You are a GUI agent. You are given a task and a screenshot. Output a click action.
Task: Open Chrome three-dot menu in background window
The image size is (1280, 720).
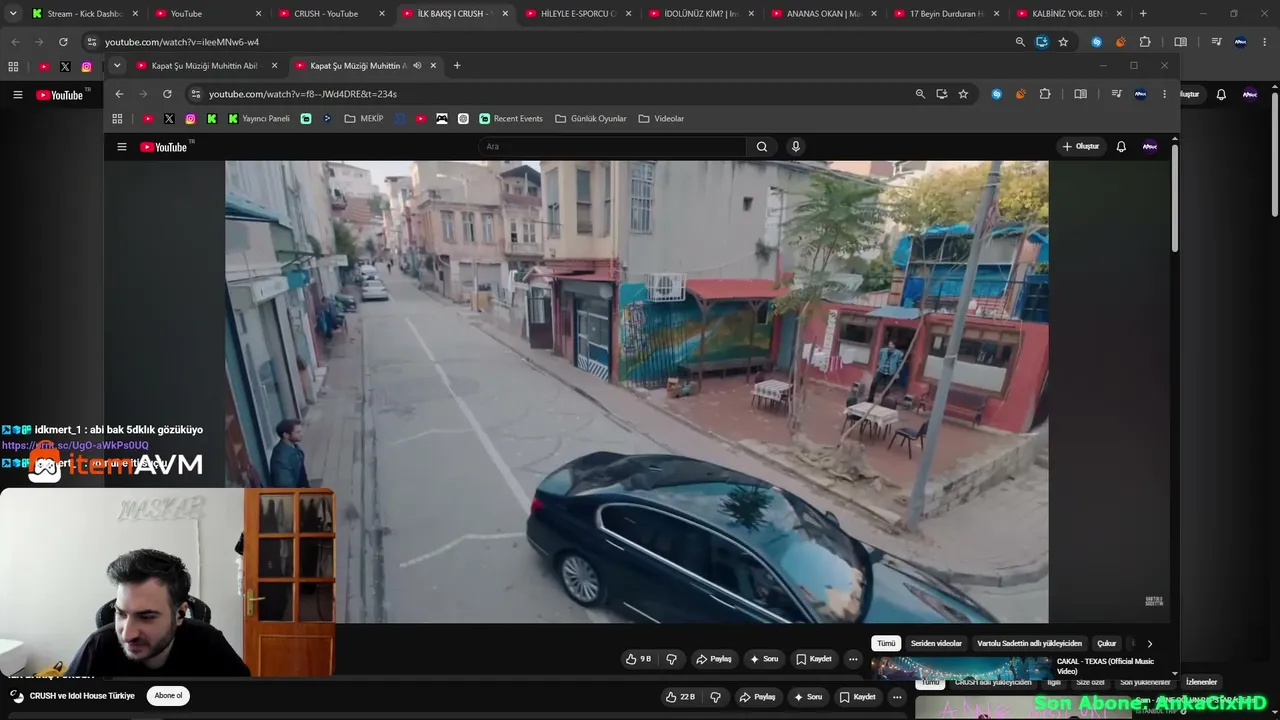click(1263, 42)
